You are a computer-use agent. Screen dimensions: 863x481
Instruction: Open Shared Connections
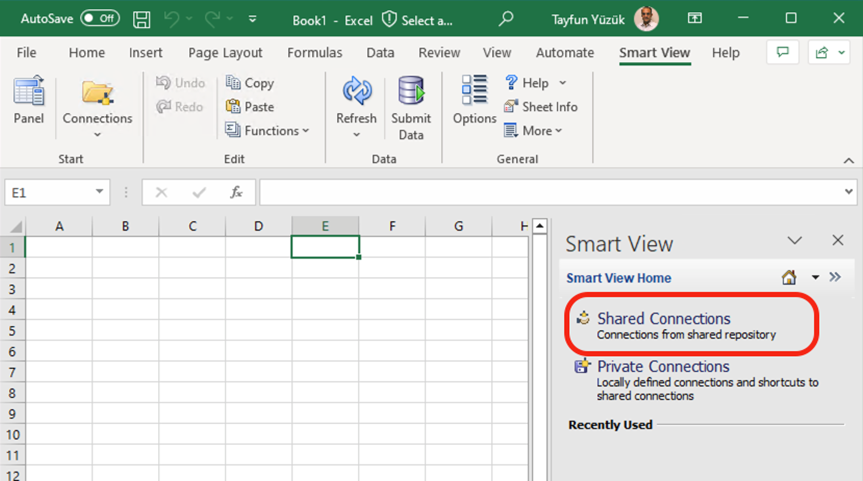(663, 319)
